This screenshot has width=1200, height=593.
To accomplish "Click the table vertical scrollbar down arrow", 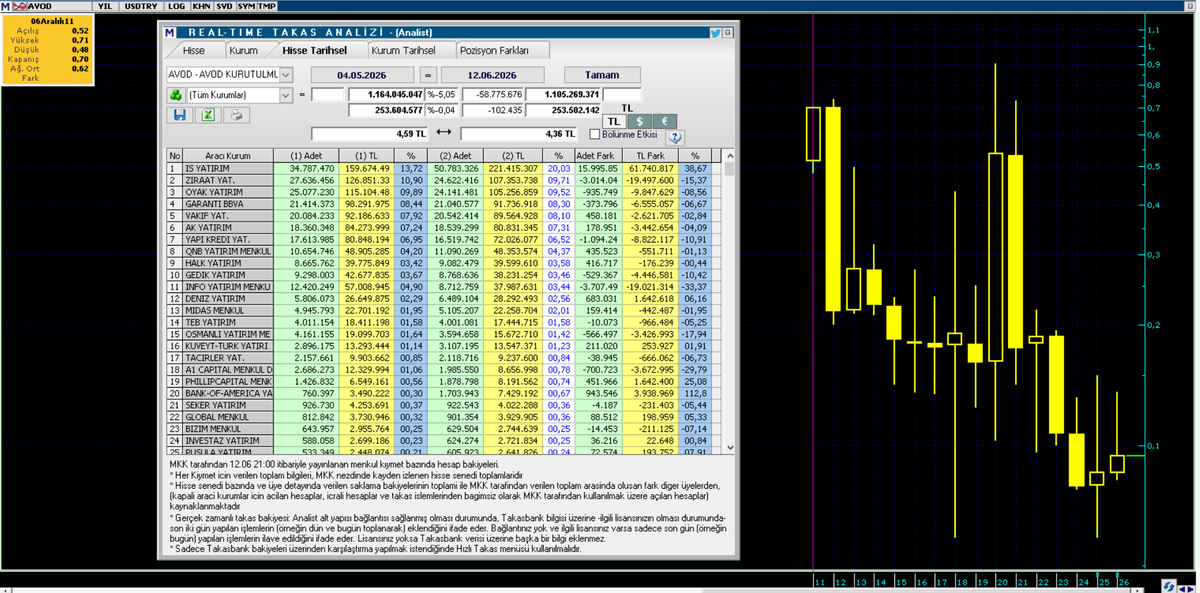I will 729,450.
